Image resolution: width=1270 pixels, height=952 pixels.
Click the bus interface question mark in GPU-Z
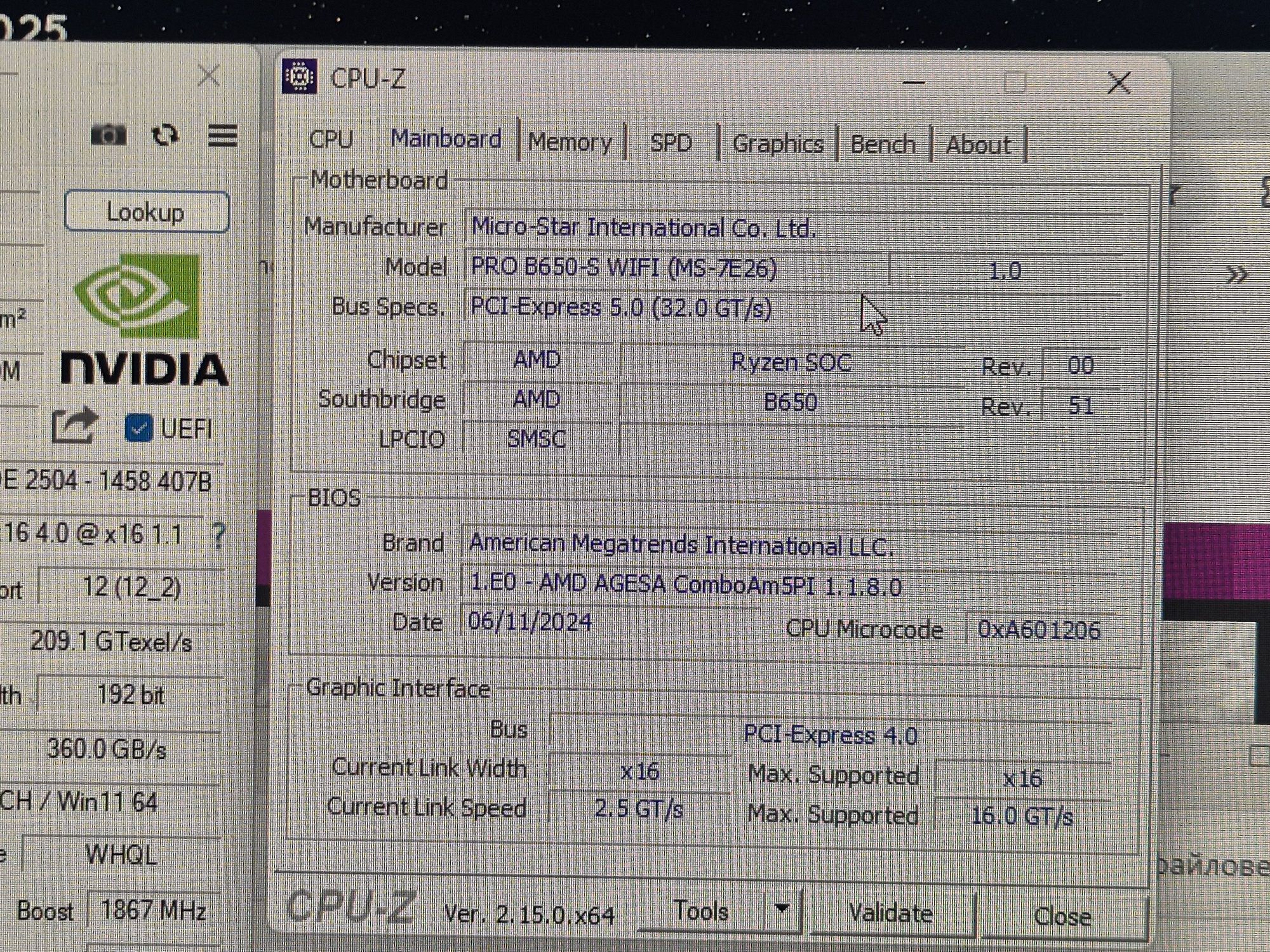pos(218,536)
